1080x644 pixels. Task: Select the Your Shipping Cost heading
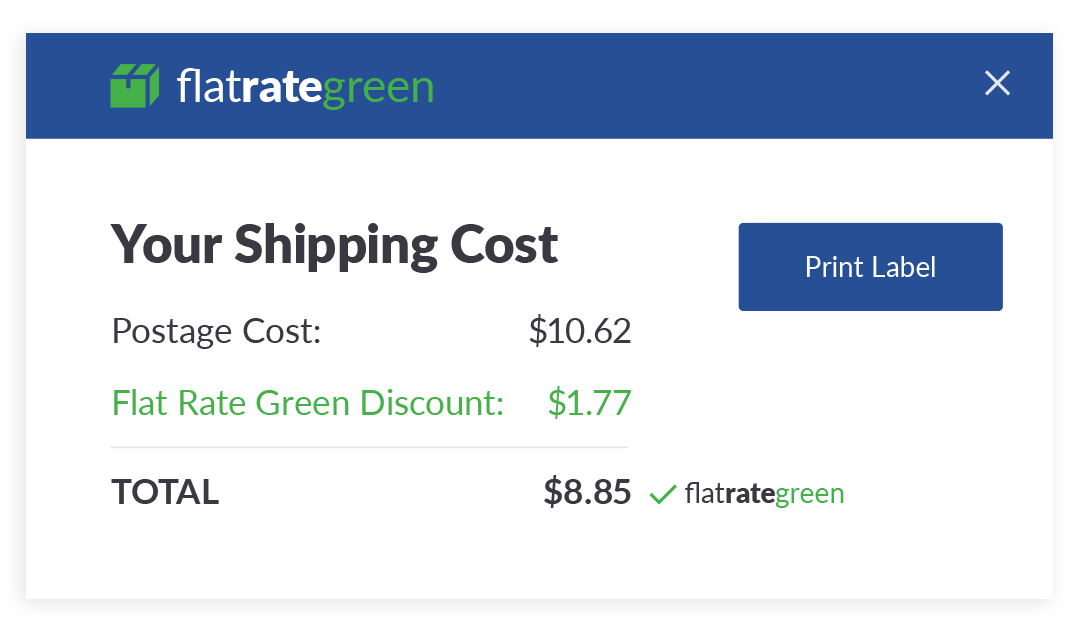coord(334,243)
